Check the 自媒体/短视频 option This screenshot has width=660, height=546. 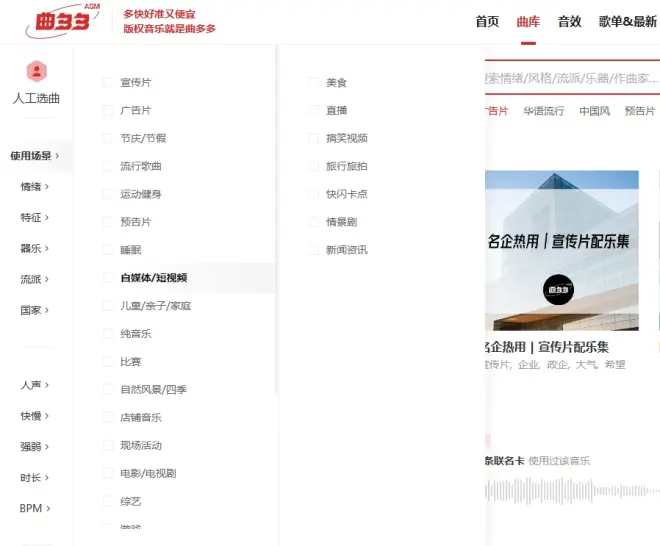click(108, 278)
